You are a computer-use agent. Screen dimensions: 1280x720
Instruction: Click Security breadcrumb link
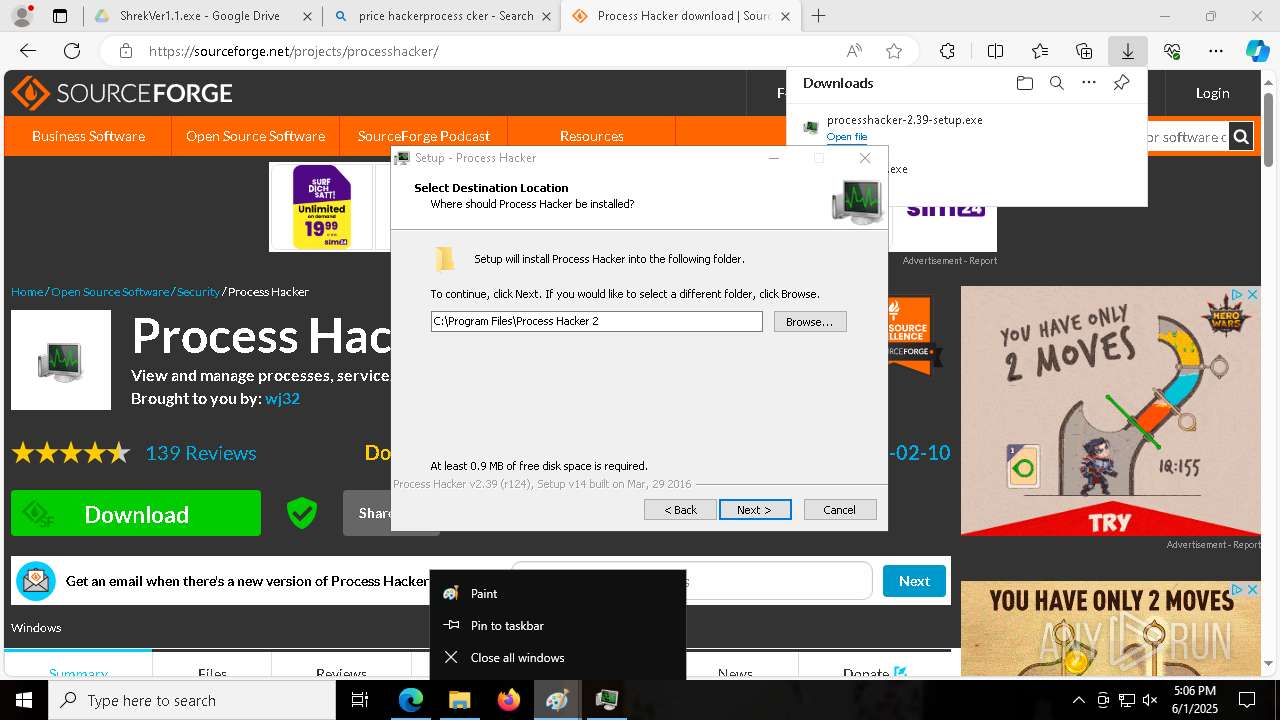(198, 292)
